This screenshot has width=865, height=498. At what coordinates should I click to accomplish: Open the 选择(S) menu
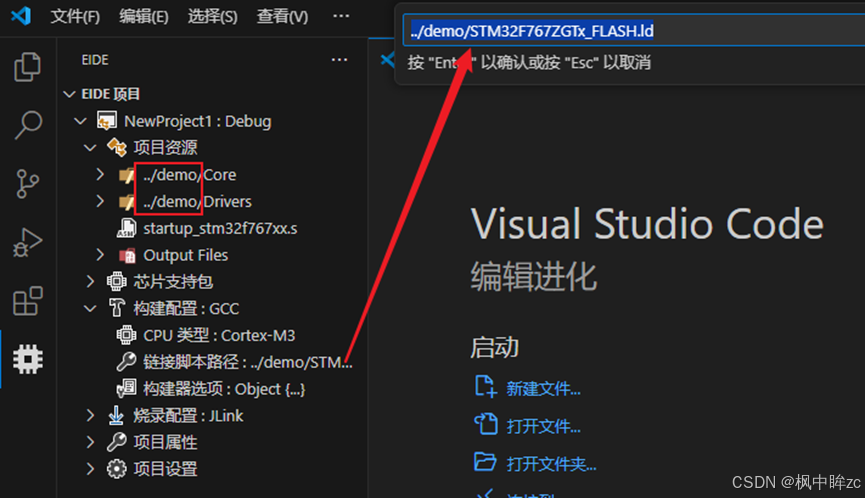click(212, 17)
